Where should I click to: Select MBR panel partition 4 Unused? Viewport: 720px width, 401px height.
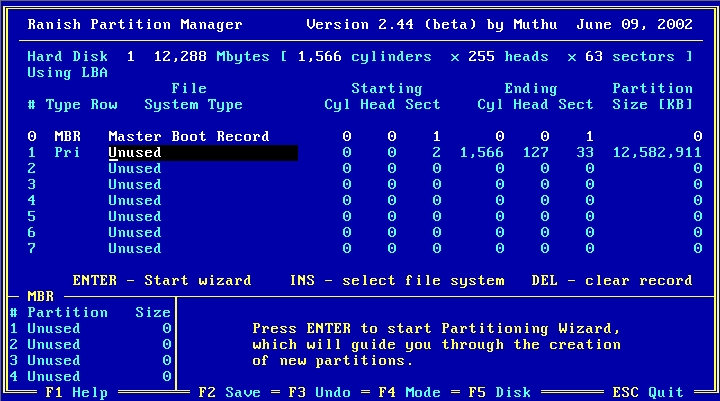(x=91, y=377)
